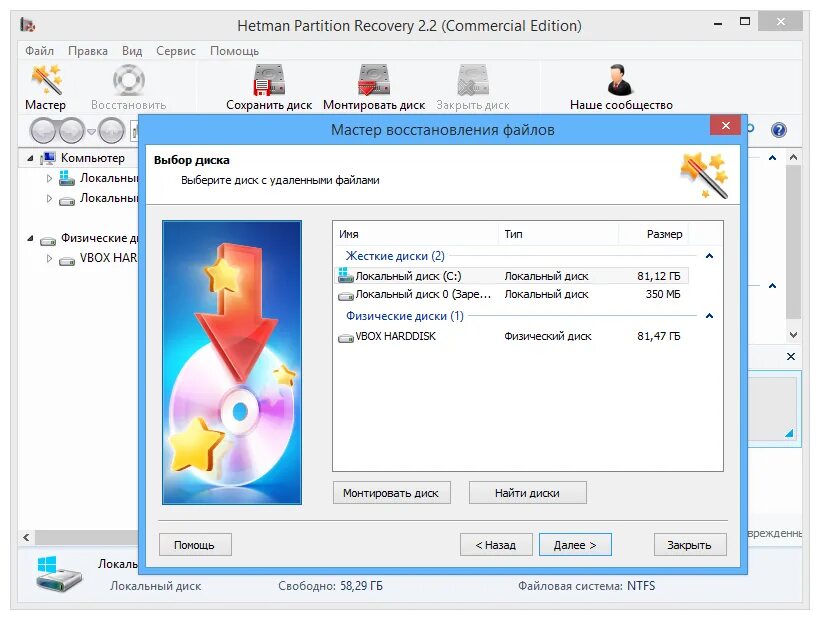Collapse the Физические диски tree node
The height and width of the screenshot is (627, 822).
click(x=30, y=239)
